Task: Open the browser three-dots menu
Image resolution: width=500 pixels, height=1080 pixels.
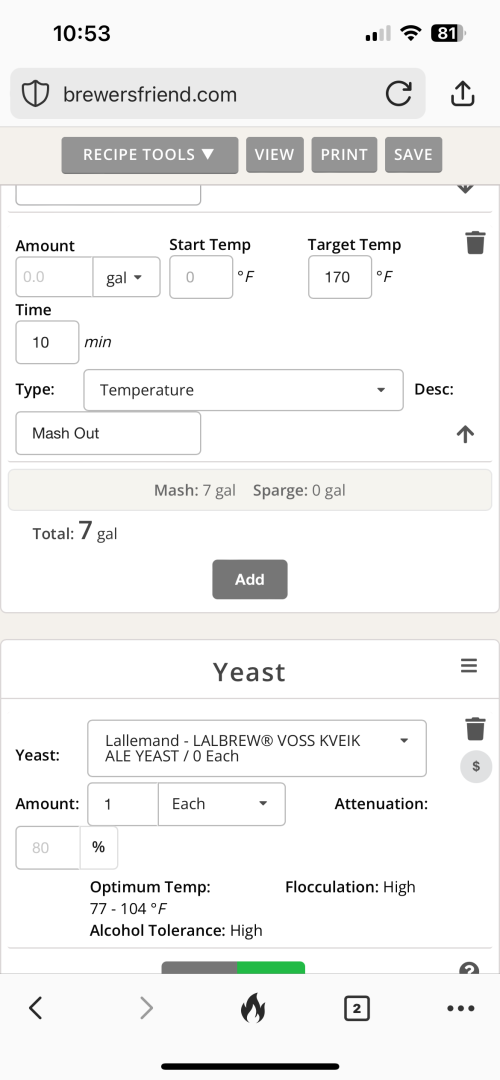Action: (x=461, y=1009)
